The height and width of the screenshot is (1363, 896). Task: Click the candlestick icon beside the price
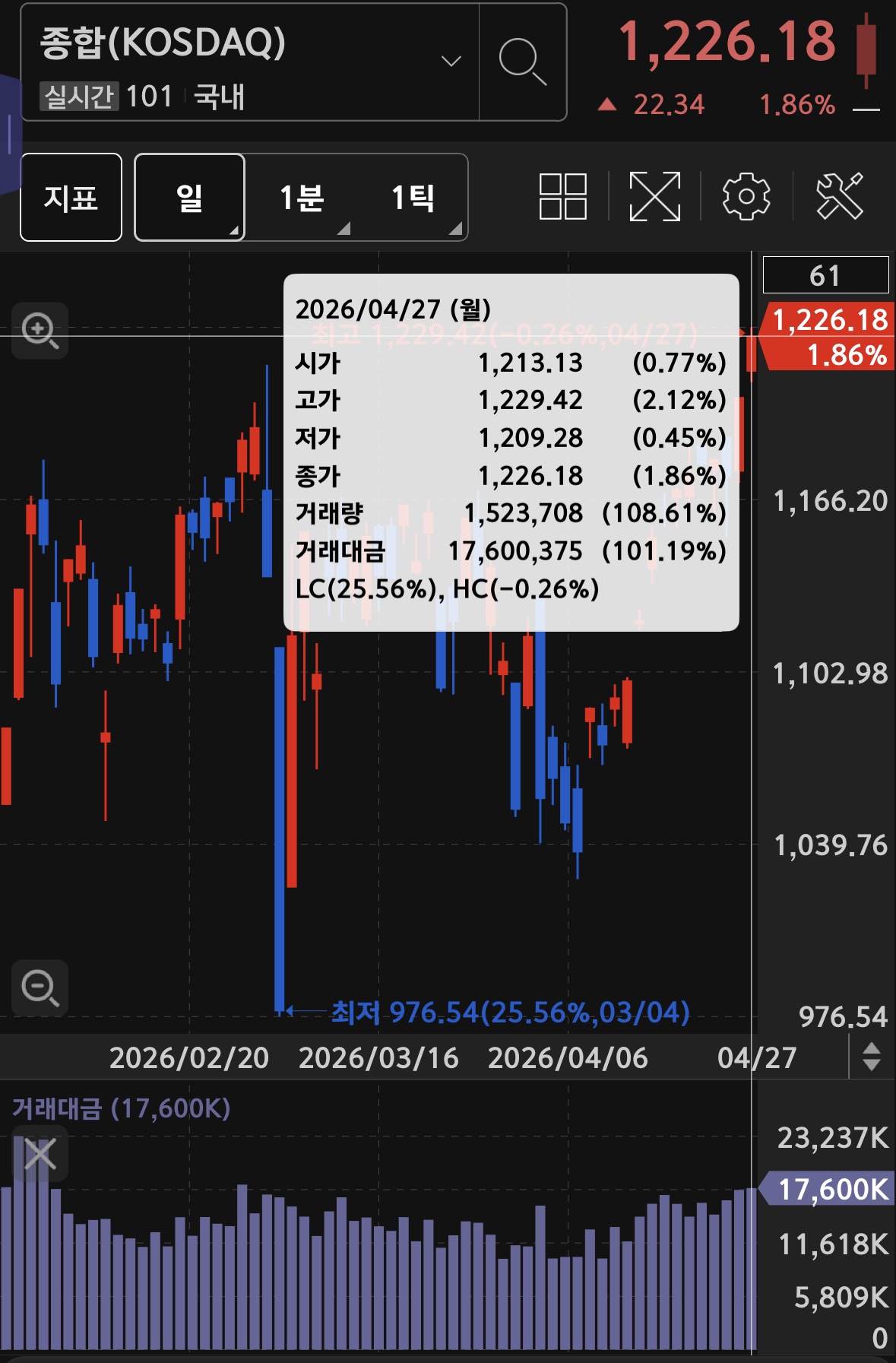click(866, 49)
